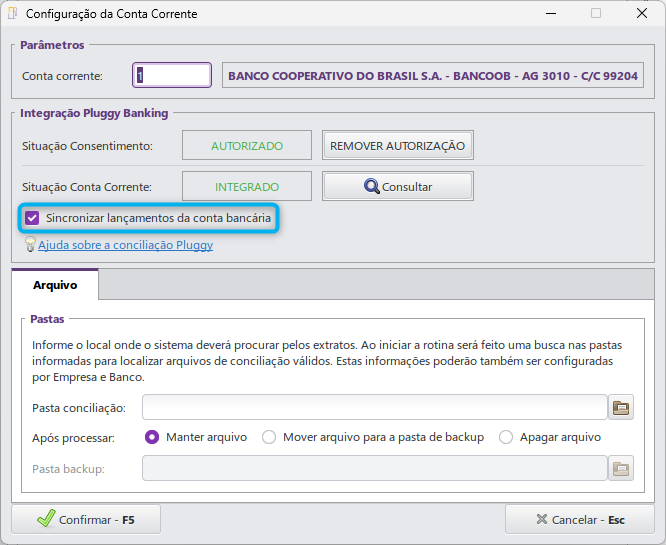Click the AUTORIZADO consent status box
This screenshot has height=545, width=666.
pos(247,146)
